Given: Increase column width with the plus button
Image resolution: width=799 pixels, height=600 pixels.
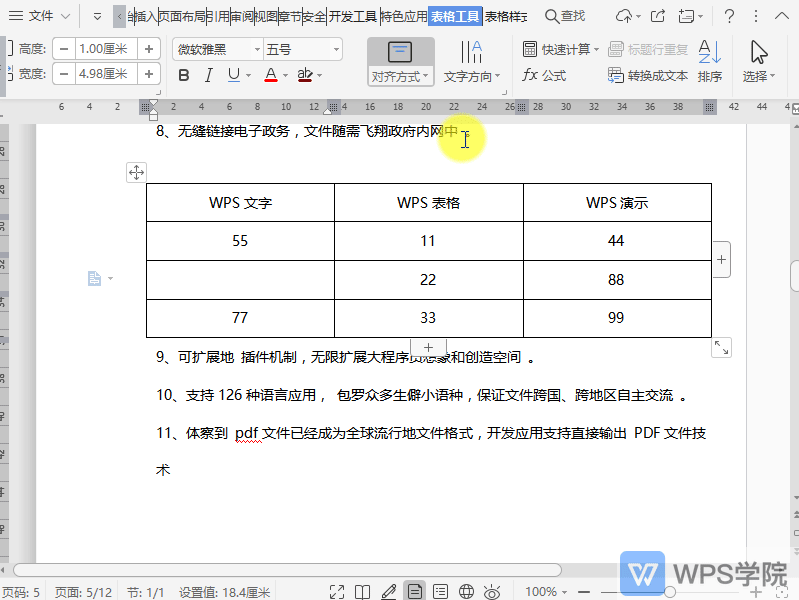Looking at the screenshot, I should pos(149,74).
